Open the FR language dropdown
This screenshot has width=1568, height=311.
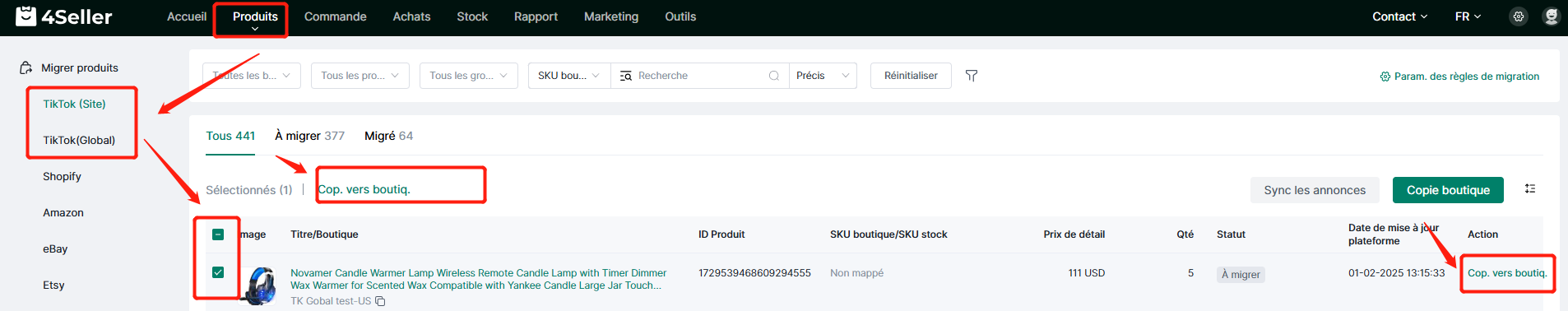tap(1468, 16)
